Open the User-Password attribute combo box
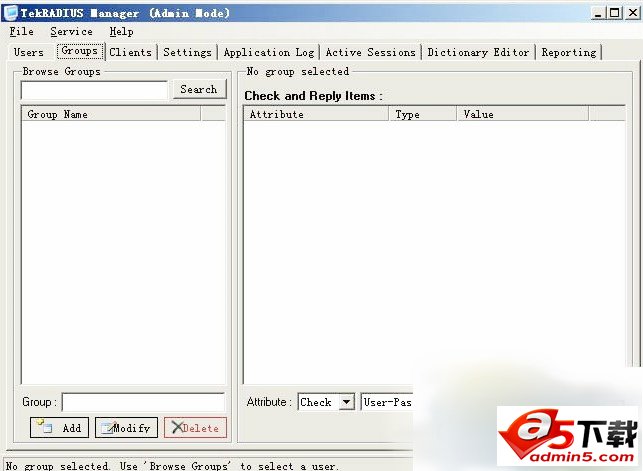The width and height of the screenshot is (643, 471). (x=387, y=402)
